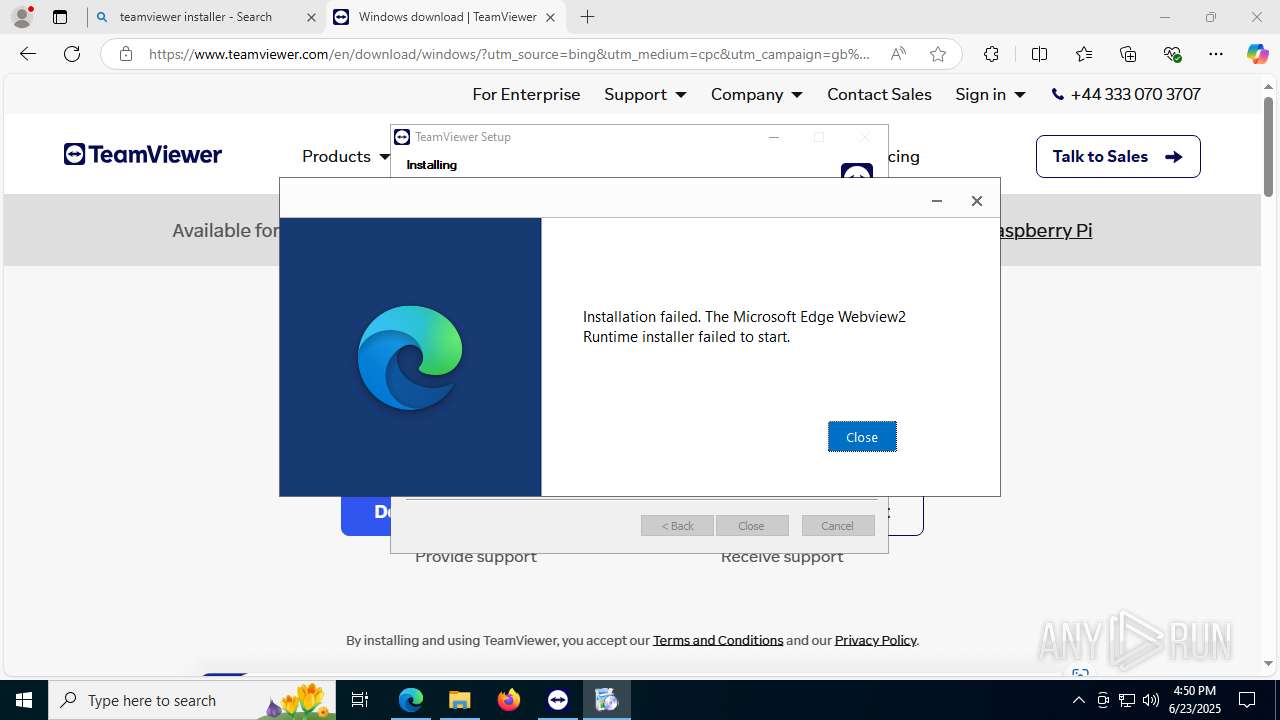
Task: Open Collections in Edge toolbar
Action: [1128, 54]
